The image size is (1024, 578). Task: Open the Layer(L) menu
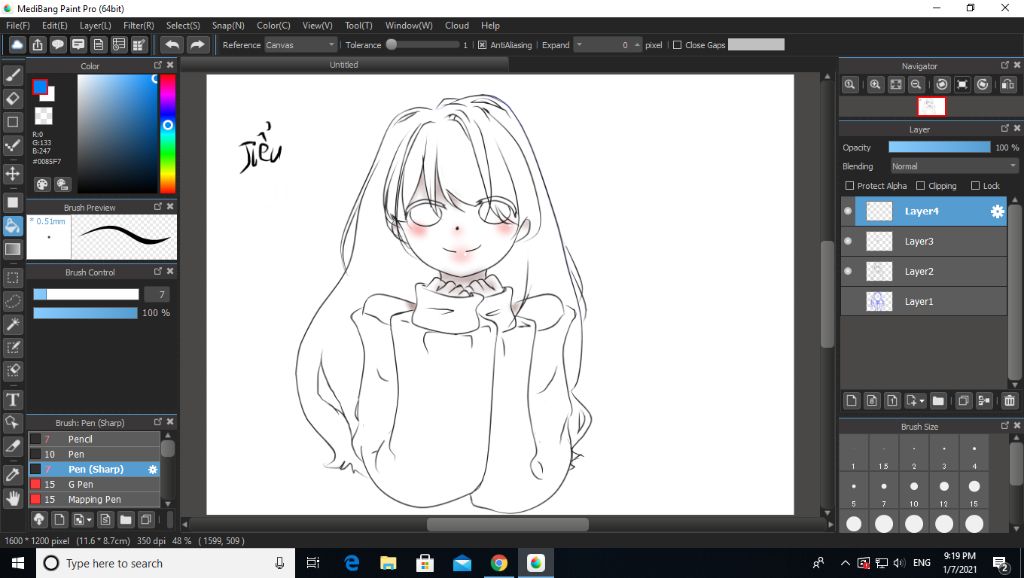95,25
